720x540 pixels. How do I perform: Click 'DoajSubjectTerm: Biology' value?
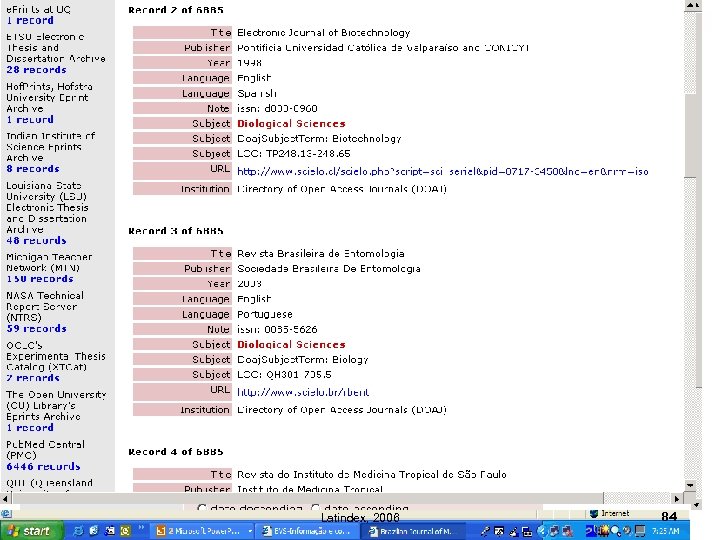point(303,360)
